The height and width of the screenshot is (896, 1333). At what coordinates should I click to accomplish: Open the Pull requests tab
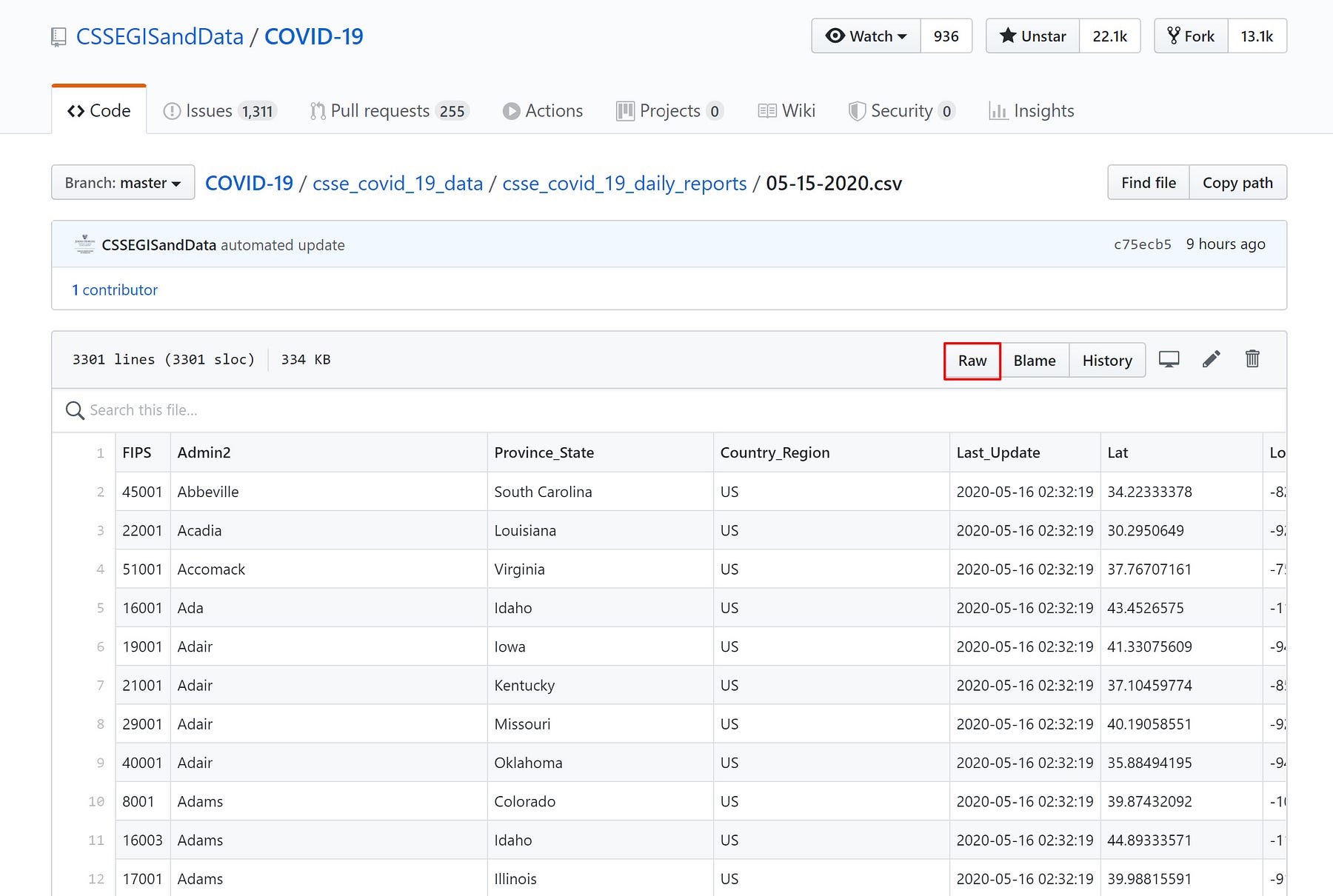click(390, 111)
